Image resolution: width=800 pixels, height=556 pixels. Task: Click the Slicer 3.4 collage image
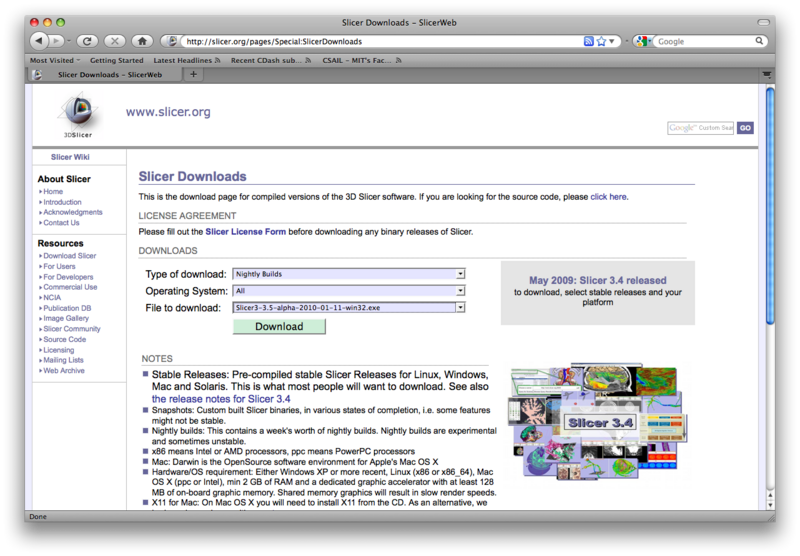coord(598,421)
